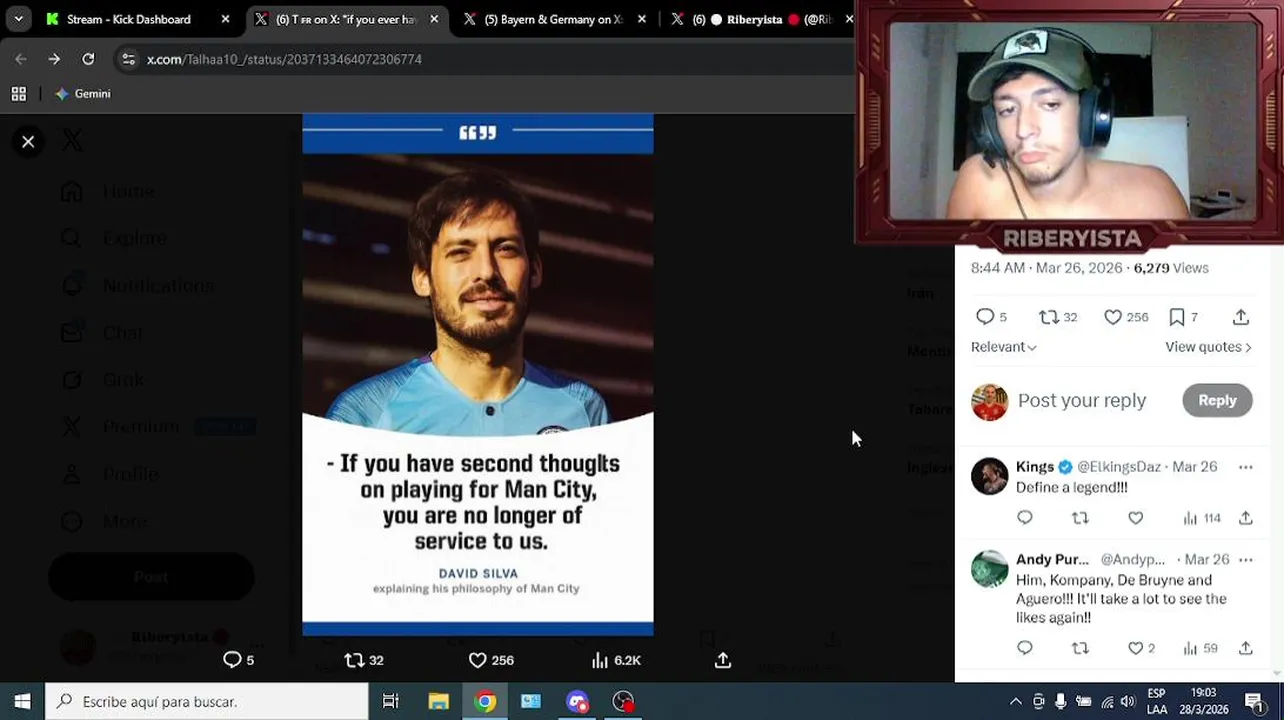This screenshot has width=1284, height=720.
Task: Open the Windows Start menu
Action: pos(22,701)
